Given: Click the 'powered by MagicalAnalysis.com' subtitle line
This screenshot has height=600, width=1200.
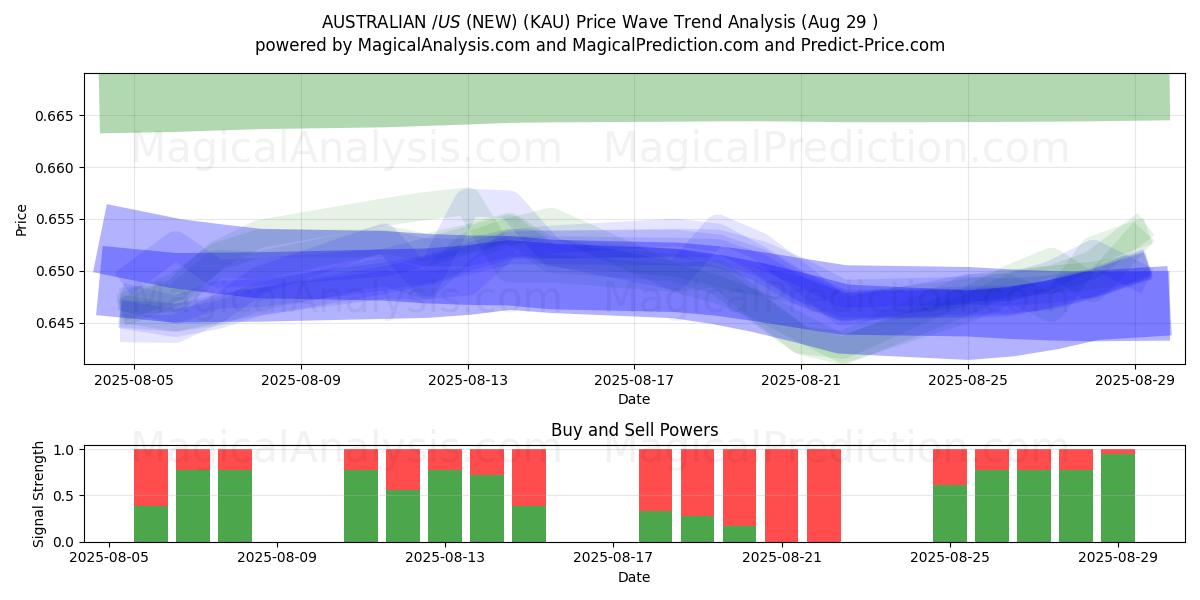Looking at the screenshot, I should coord(600,45).
